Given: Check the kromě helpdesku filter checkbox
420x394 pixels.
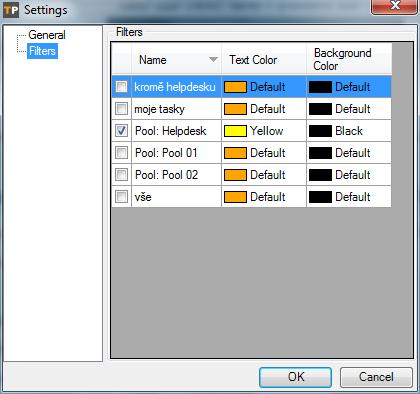Looking at the screenshot, I should tap(121, 87).
